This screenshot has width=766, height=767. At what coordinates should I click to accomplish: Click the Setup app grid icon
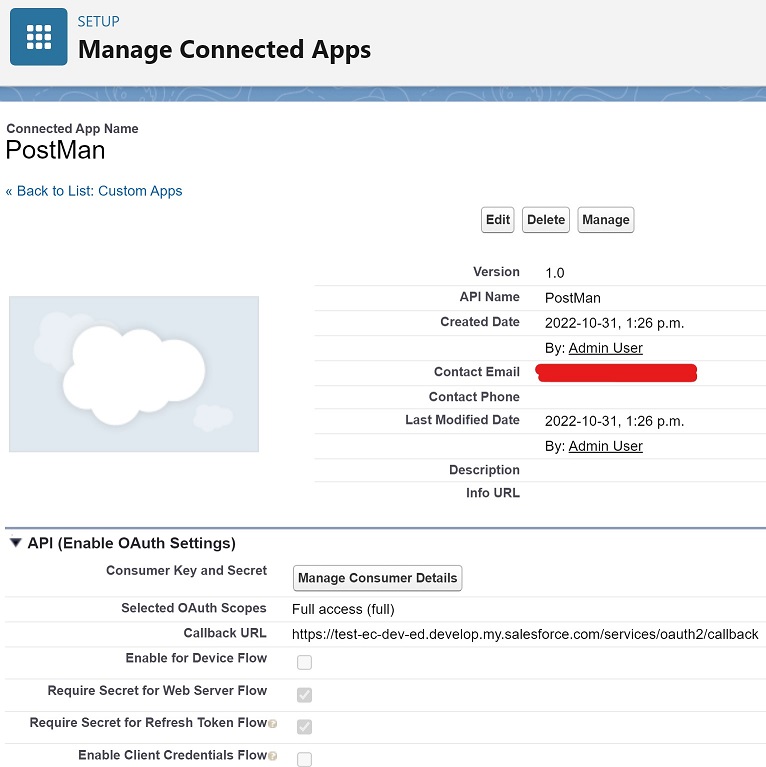click(x=39, y=37)
